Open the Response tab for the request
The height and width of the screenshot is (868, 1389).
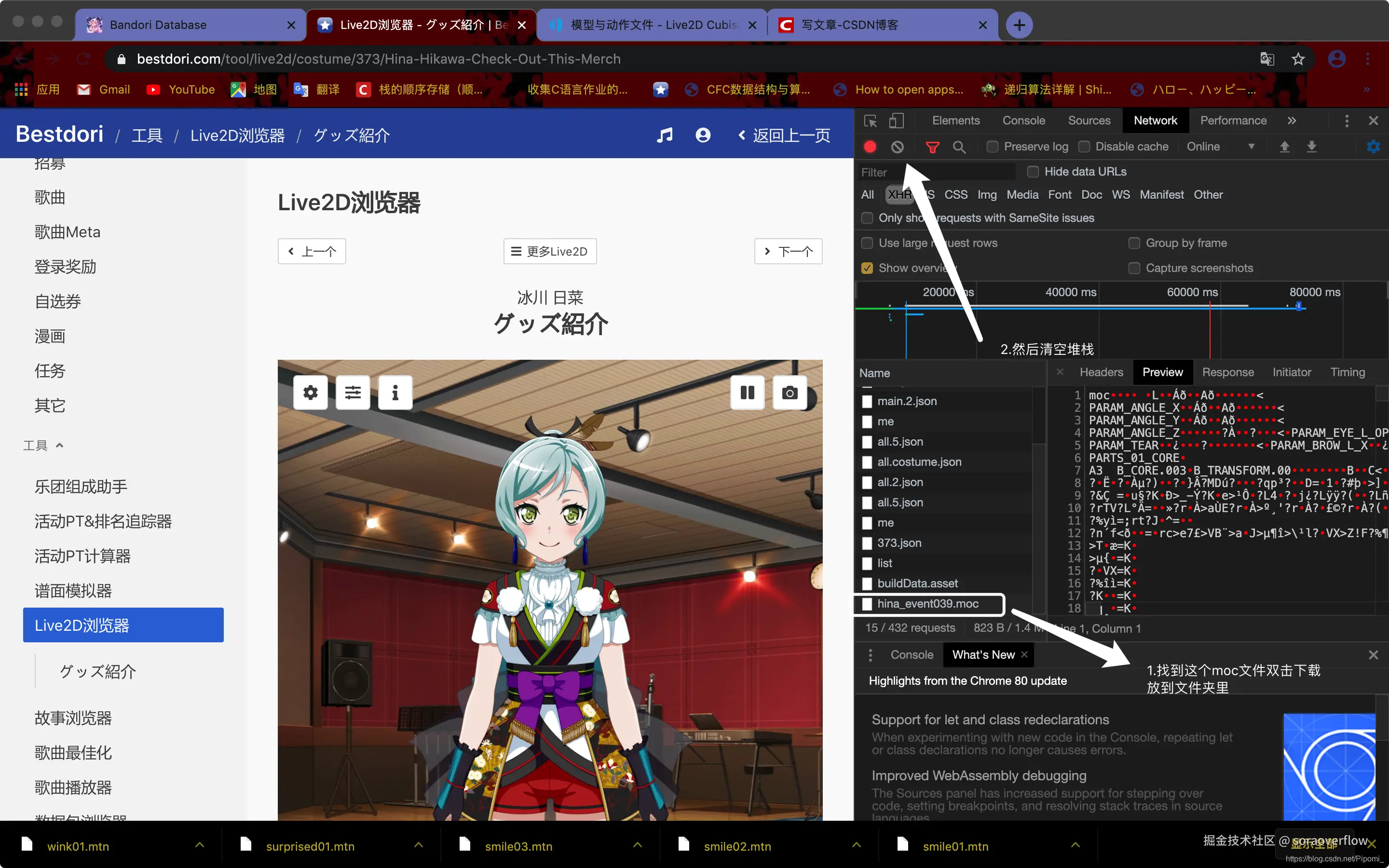(x=1228, y=372)
